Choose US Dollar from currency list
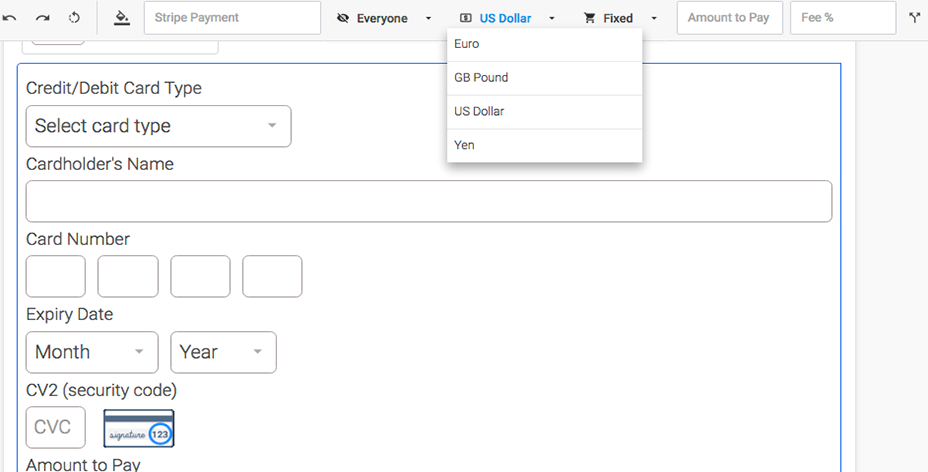The height and width of the screenshot is (472, 928). [544, 112]
